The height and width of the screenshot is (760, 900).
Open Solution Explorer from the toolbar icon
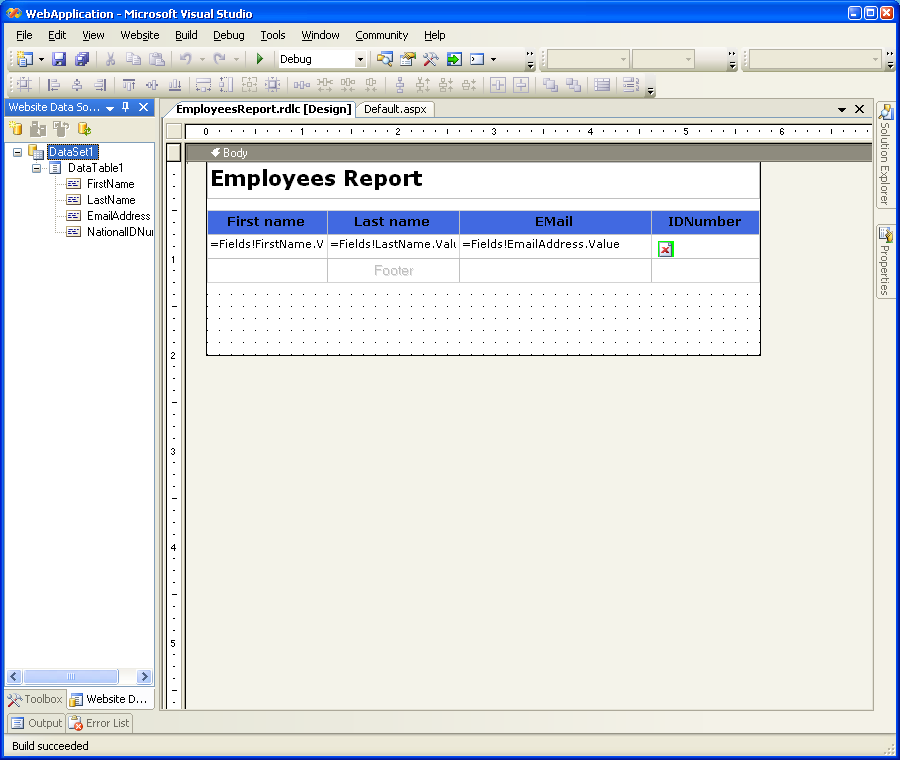(385, 59)
